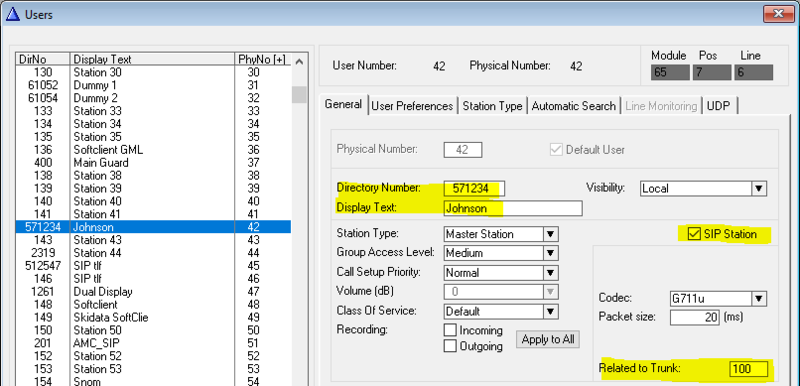Enable Incoming recording checkbox
The image size is (800, 386).
tap(450, 330)
